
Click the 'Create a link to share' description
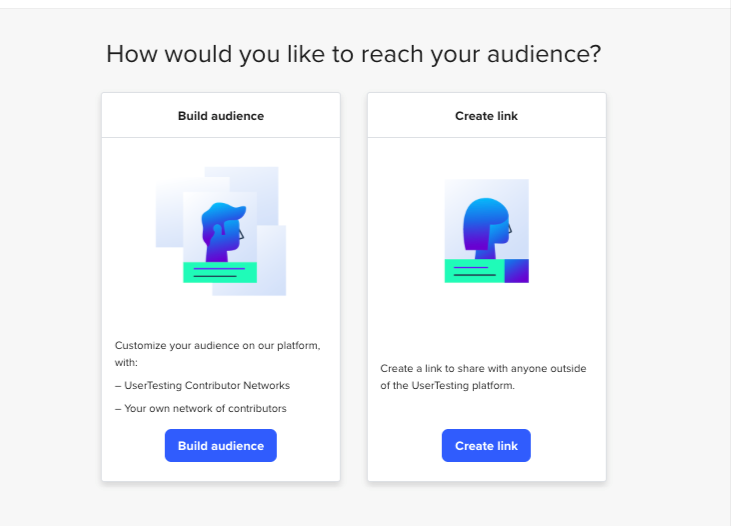point(483,368)
